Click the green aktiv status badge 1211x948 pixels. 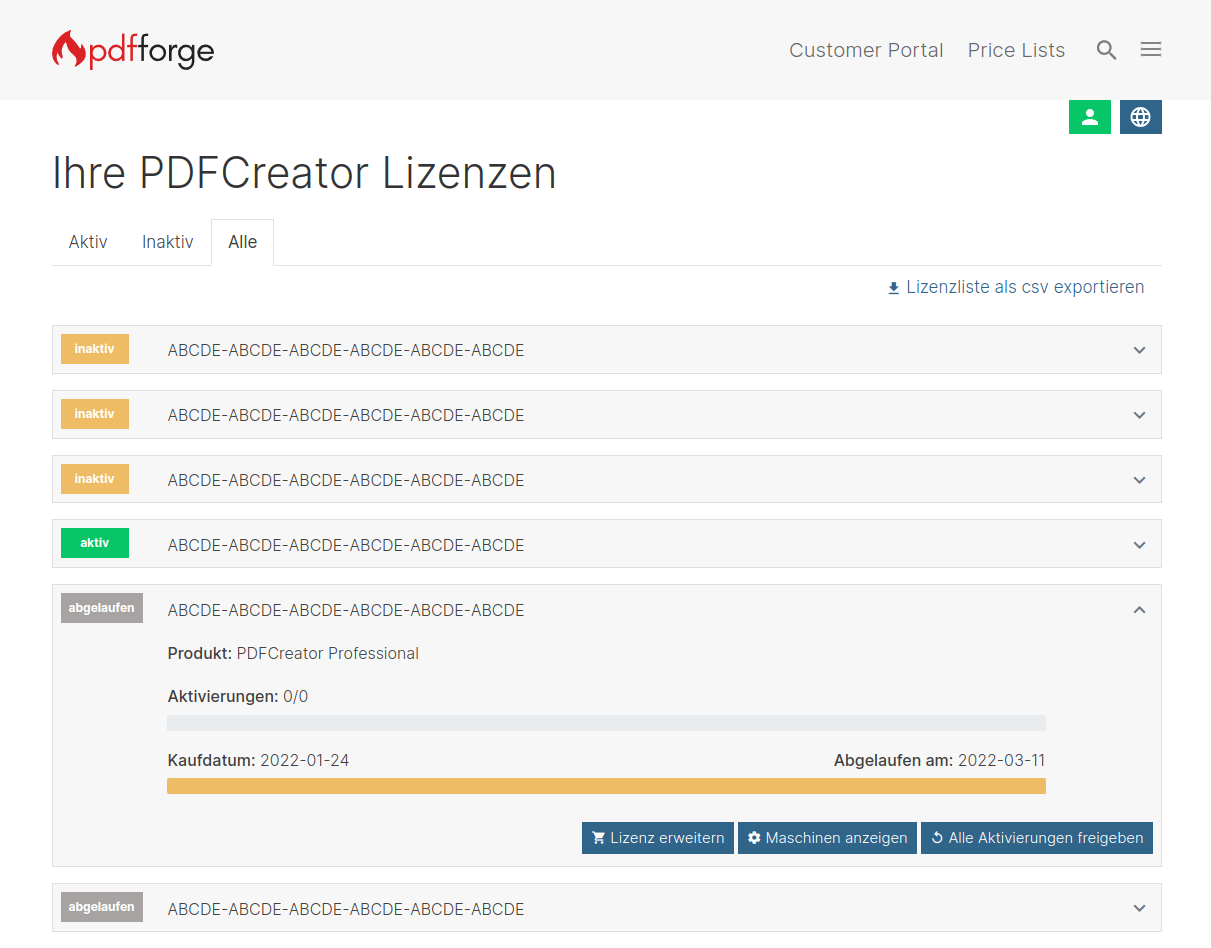pyautogui.click(x=95, y=543)
